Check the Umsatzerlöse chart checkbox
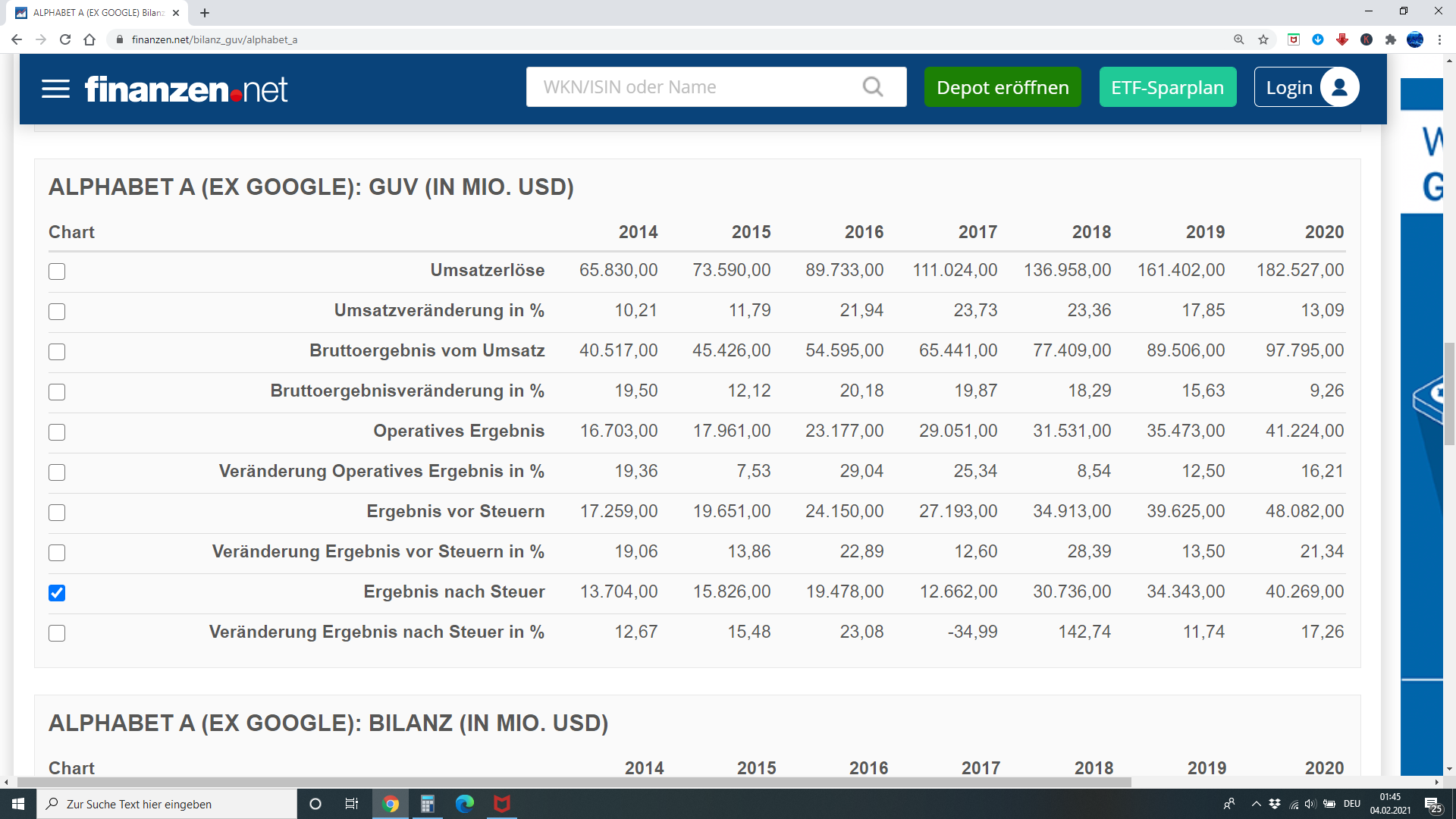The height and width of the screenshot is (819, 1456). point(57,271)
